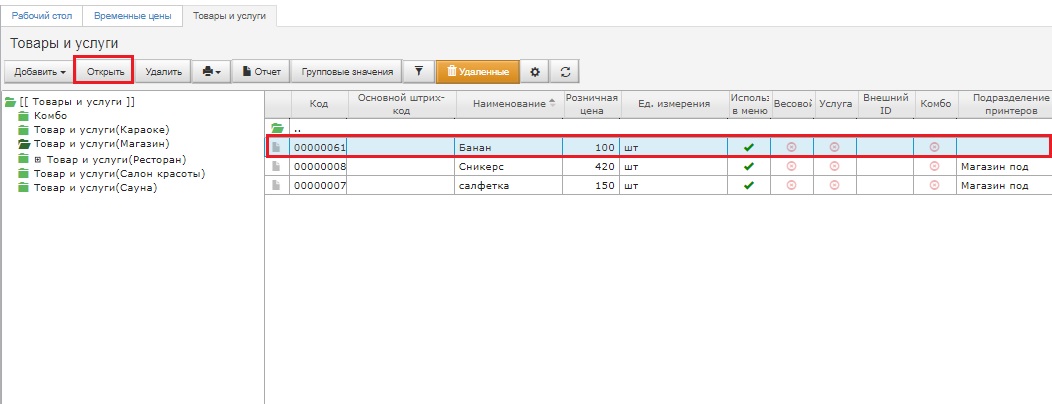Click the orange Удаленные trash button

pyautogui.click(x=478, y=72)
